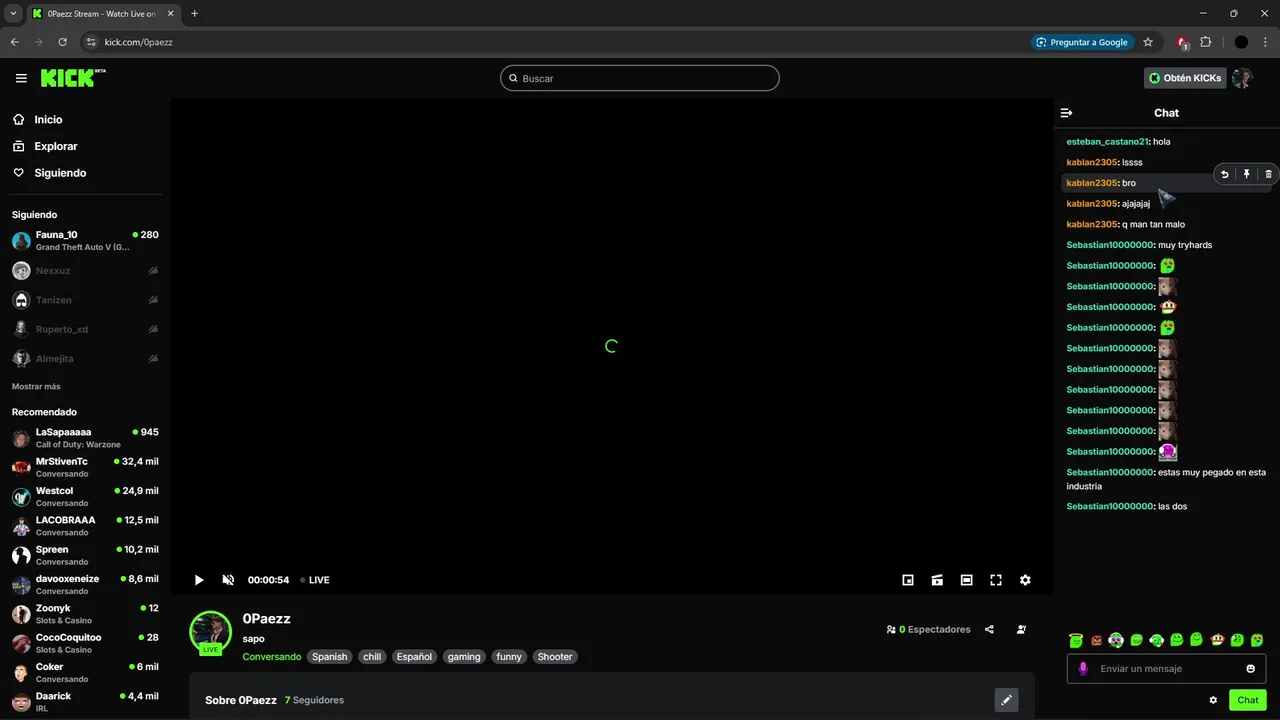Select the gaming tag
1280x720 pixels.
(x=464, y=657)
